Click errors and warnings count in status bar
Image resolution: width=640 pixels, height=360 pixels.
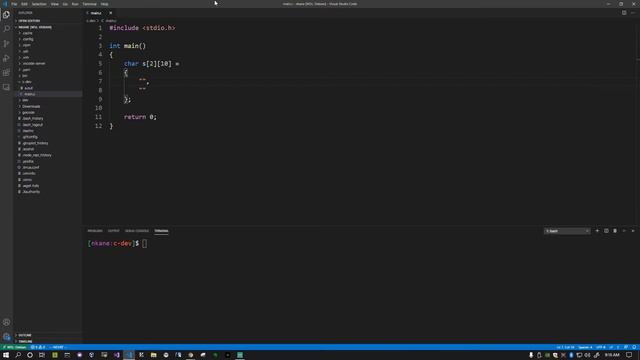[38, 347]
